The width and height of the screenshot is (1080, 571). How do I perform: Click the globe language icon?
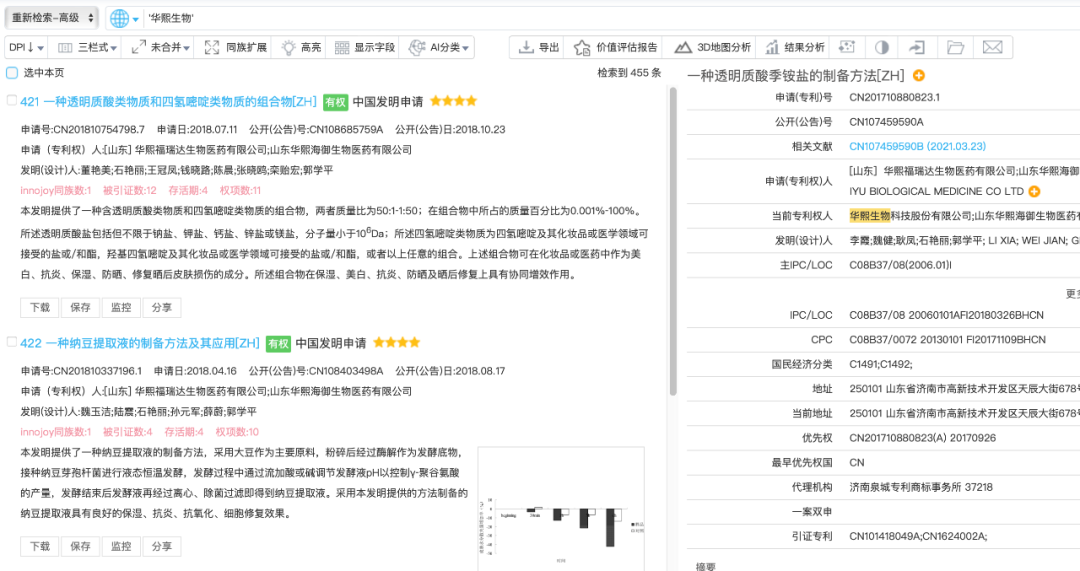tap(119, 19)
